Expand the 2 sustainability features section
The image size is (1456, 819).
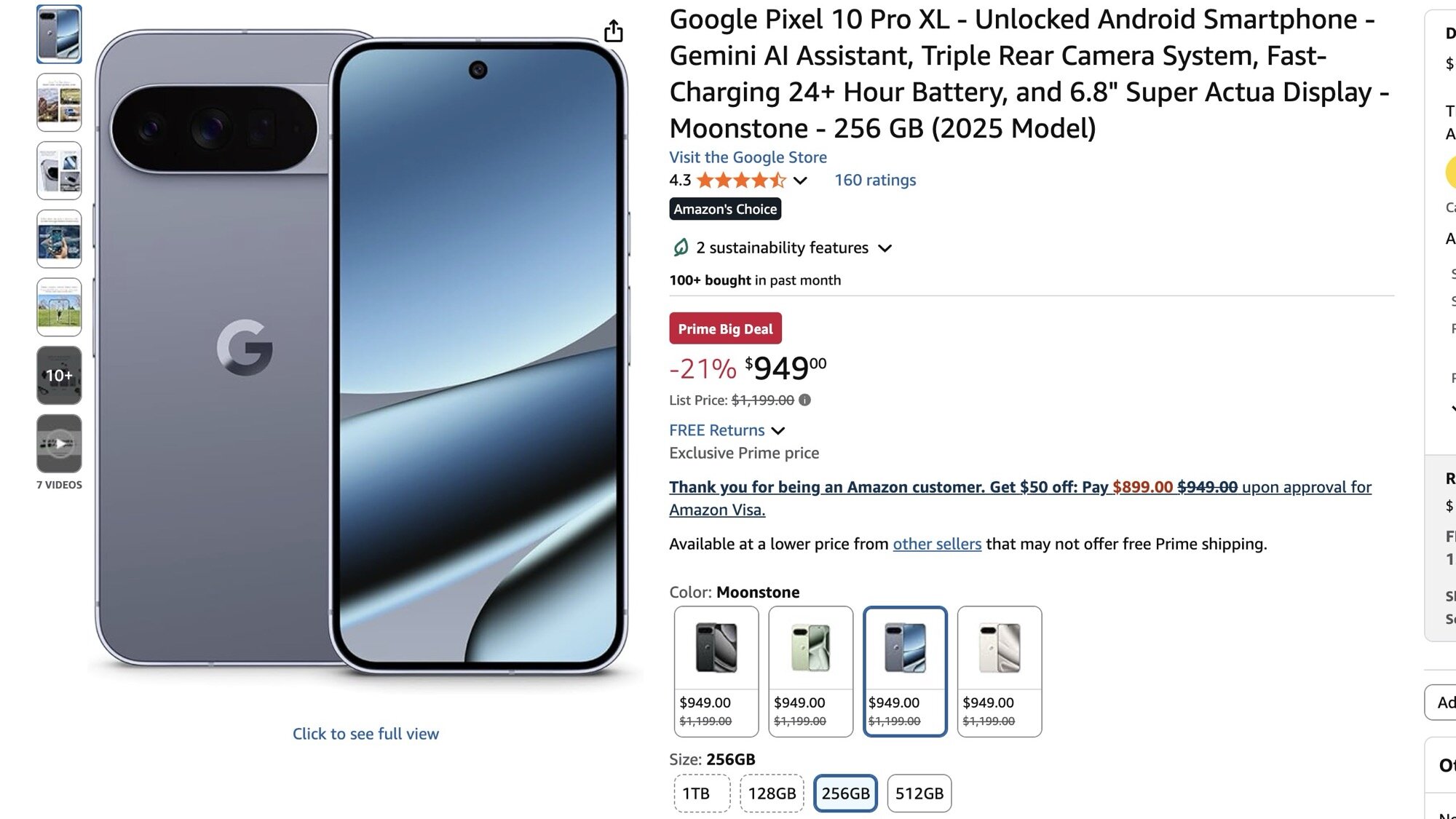click(x=885, y=248)
